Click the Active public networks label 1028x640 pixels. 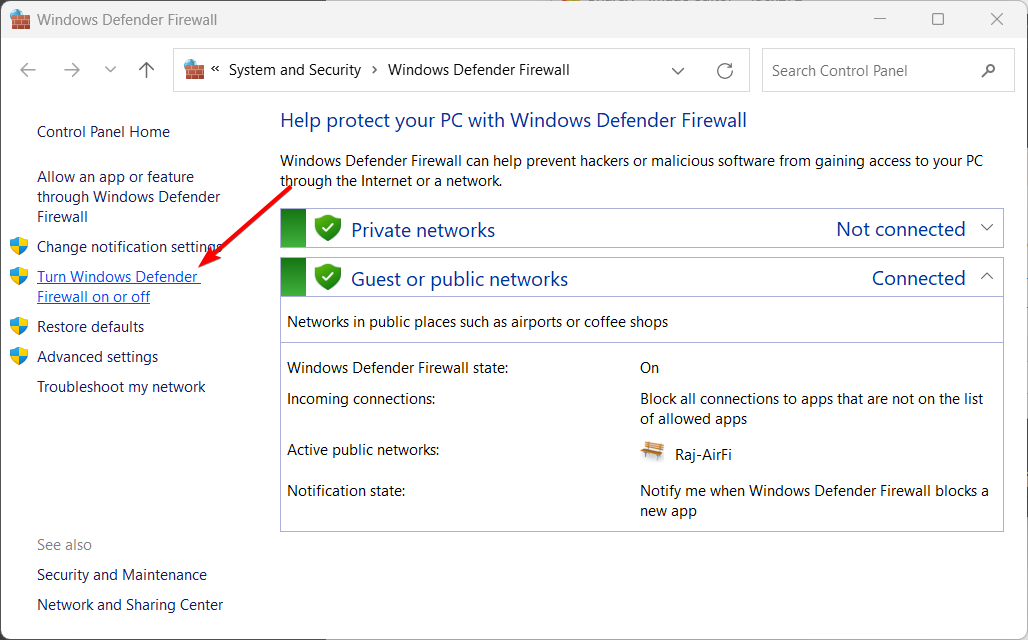[x=363, y=450]
